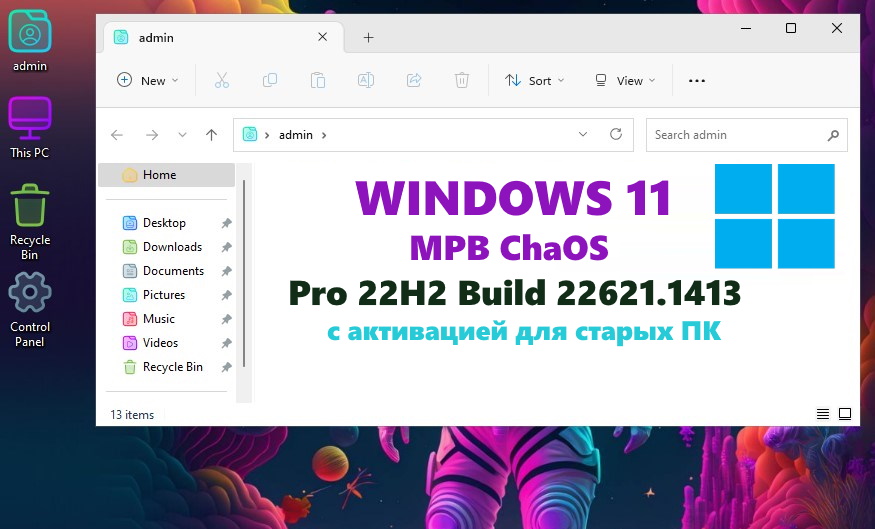Open the View dropdown menu

coord(625,81)
